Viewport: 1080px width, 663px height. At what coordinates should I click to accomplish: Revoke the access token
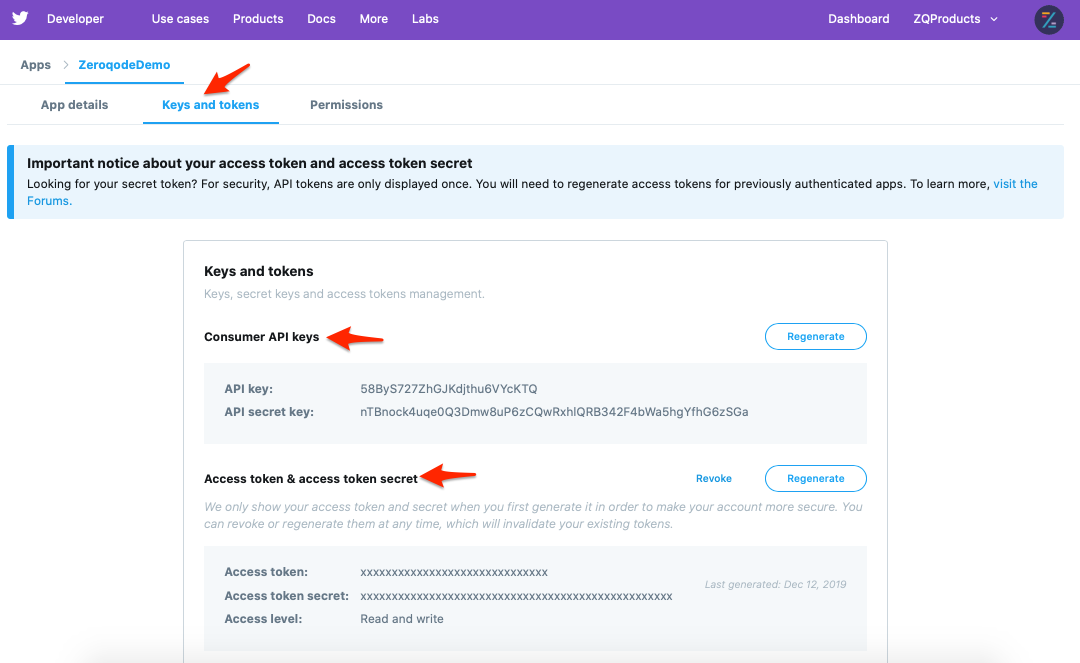[714, 478]
